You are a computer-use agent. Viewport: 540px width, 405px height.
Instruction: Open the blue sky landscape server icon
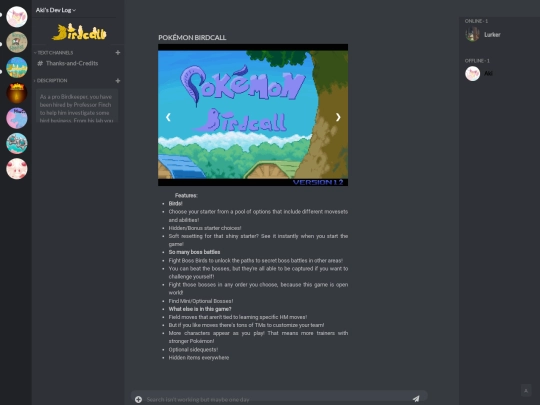(x=17, y=68)
